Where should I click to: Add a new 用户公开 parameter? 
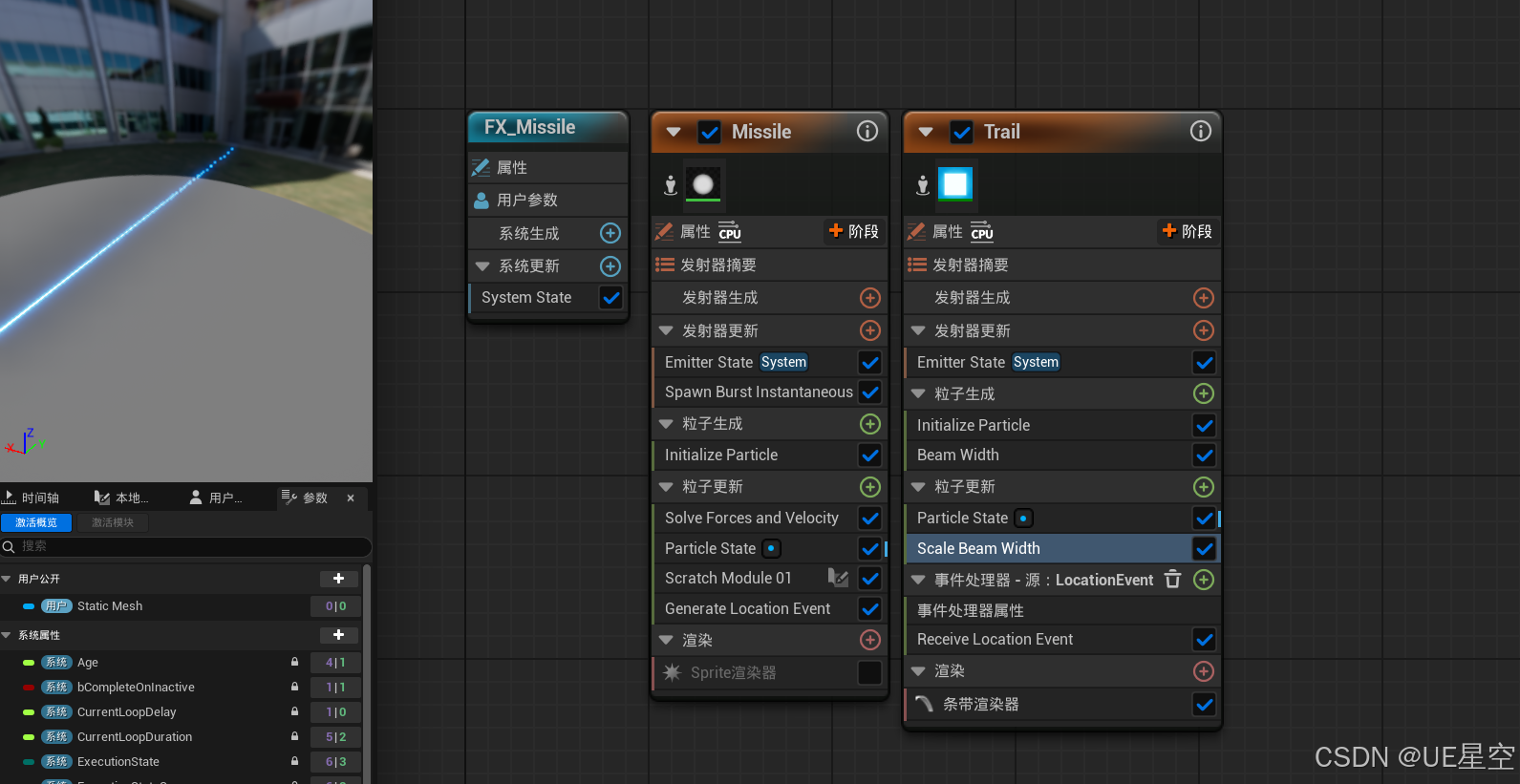click(338, 579)
